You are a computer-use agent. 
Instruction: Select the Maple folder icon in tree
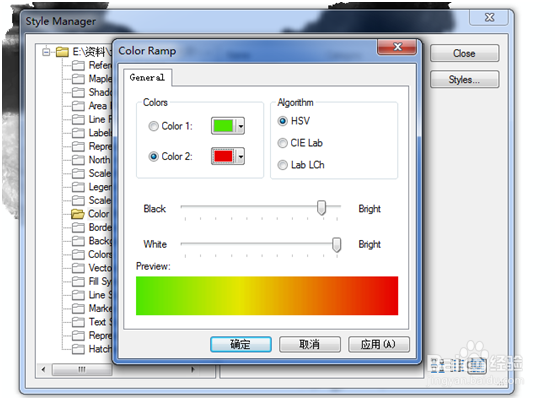click(78, 79)
